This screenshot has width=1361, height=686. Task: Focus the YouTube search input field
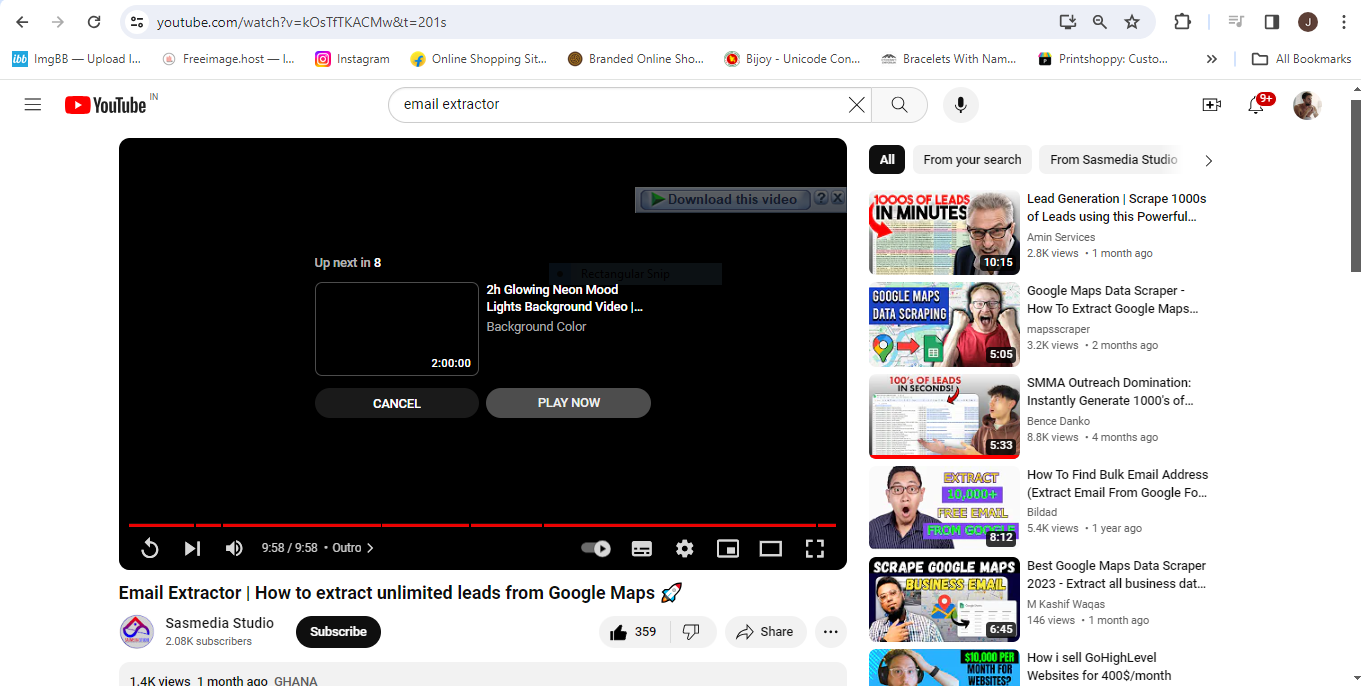[620, 104]
